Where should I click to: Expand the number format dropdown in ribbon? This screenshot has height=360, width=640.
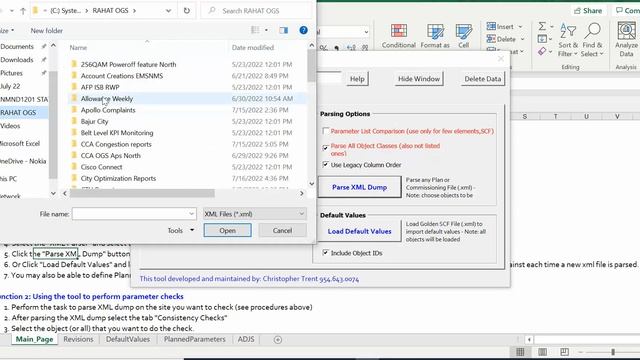(366, 32)
